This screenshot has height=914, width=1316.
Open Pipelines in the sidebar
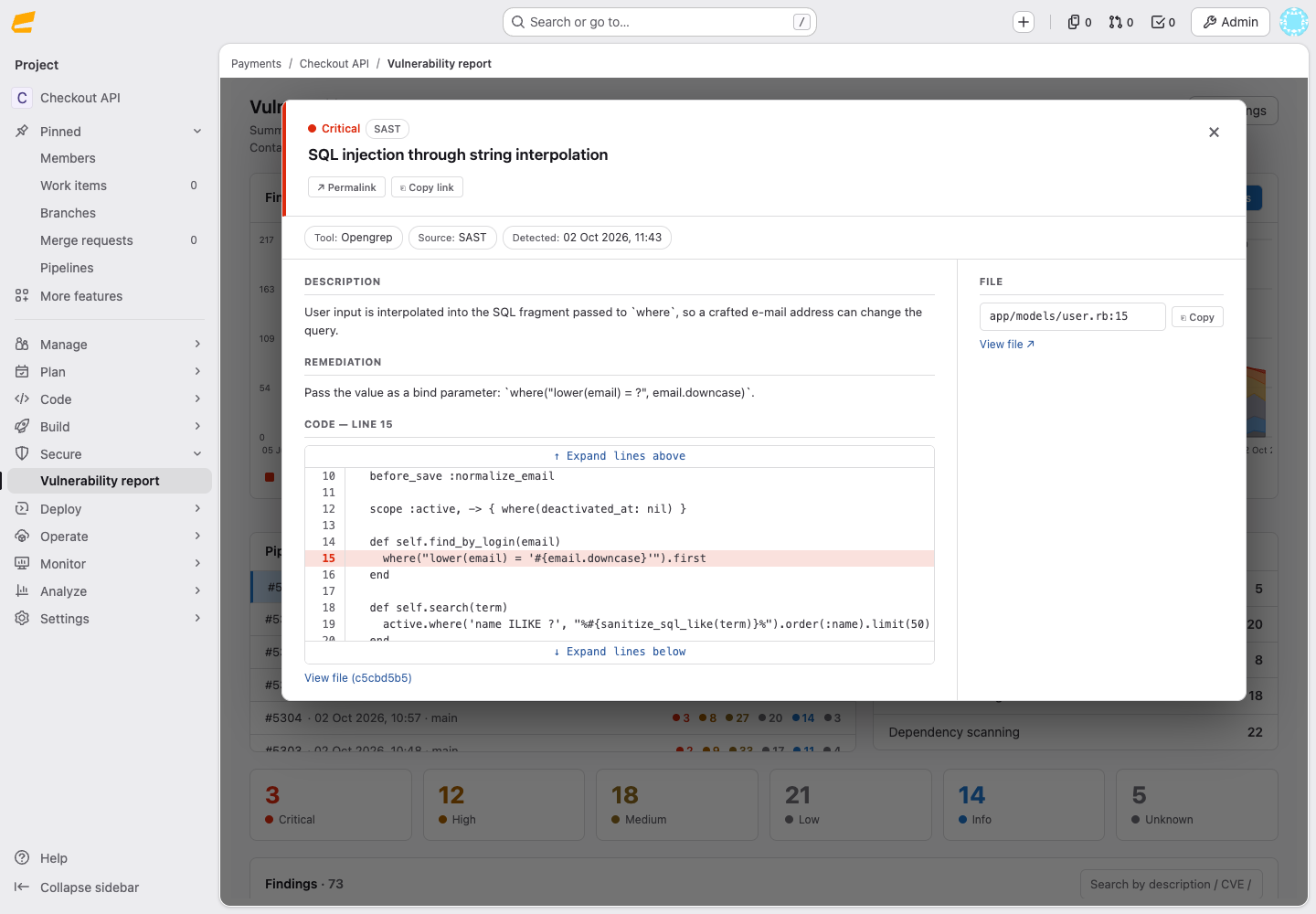coord(110,268)
